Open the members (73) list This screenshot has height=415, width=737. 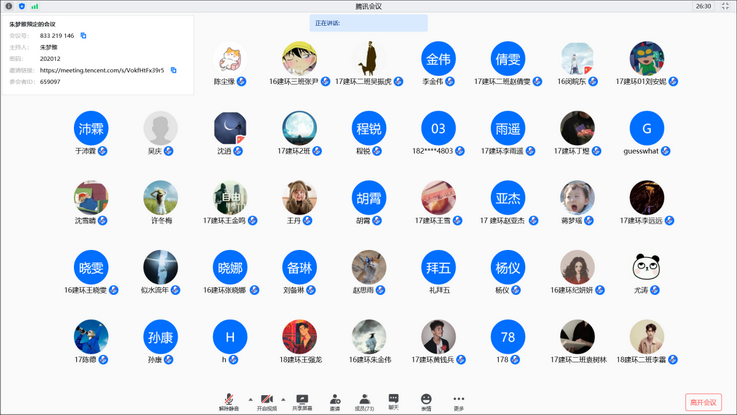point(364,402)
